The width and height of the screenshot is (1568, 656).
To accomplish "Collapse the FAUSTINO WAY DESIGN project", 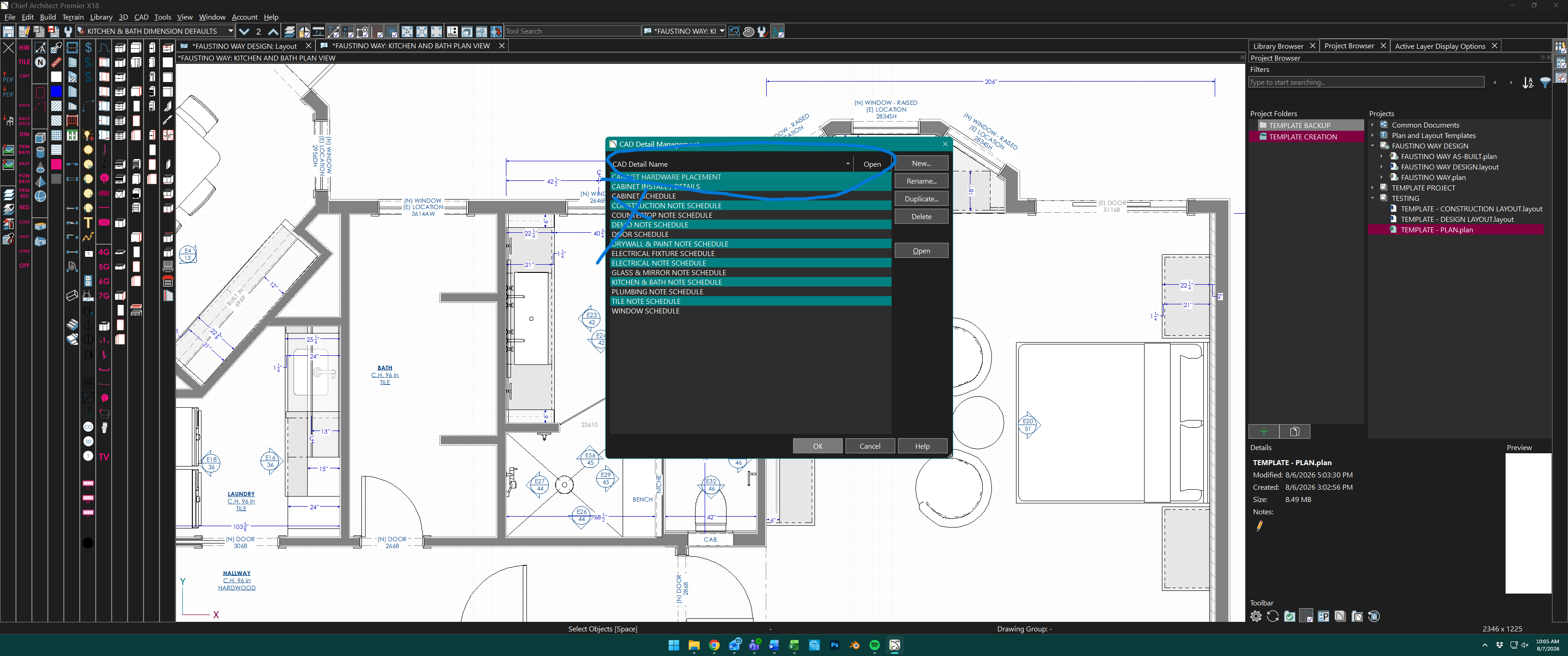I will (x=1372, y=146).
